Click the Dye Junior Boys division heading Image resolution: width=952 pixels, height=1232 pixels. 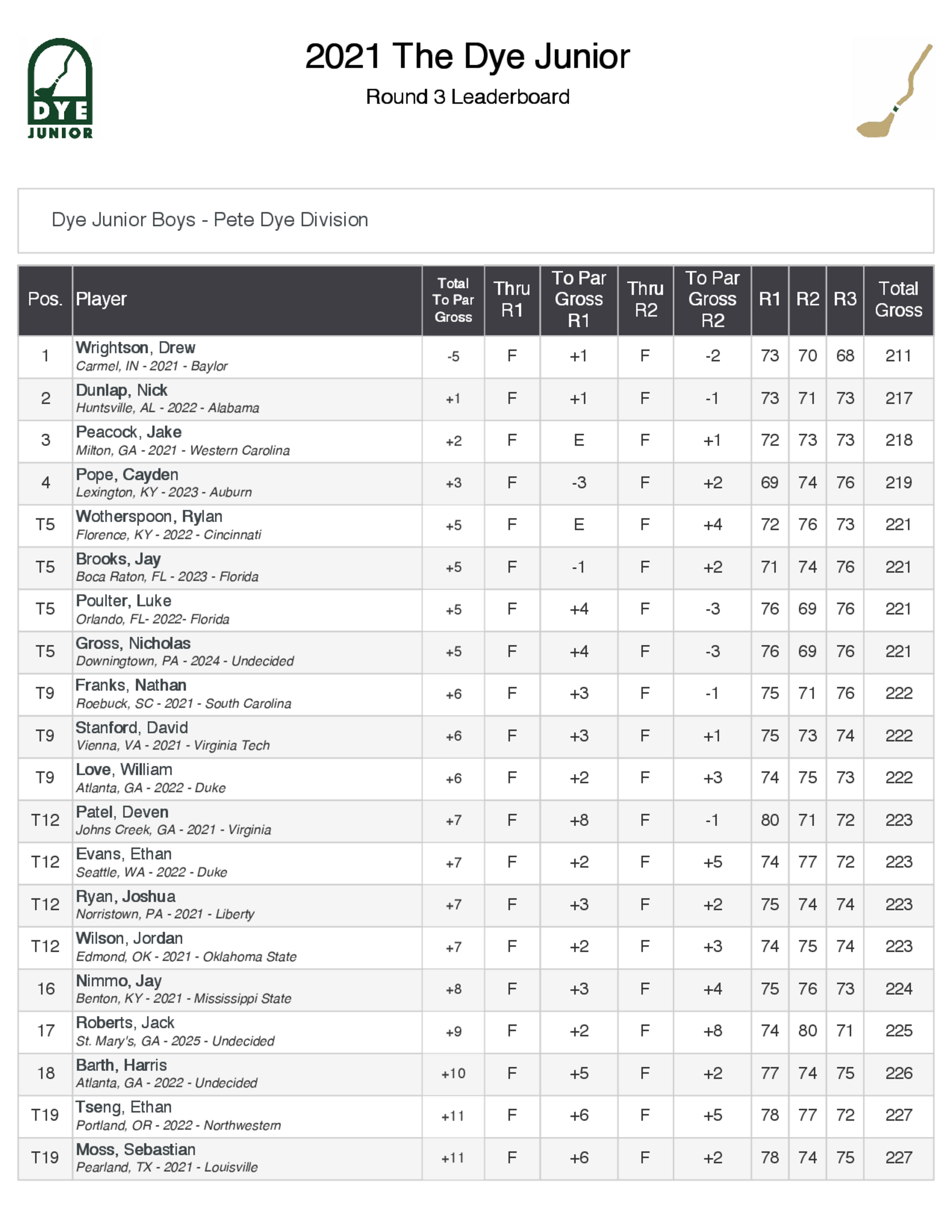[x=210, y=220]
